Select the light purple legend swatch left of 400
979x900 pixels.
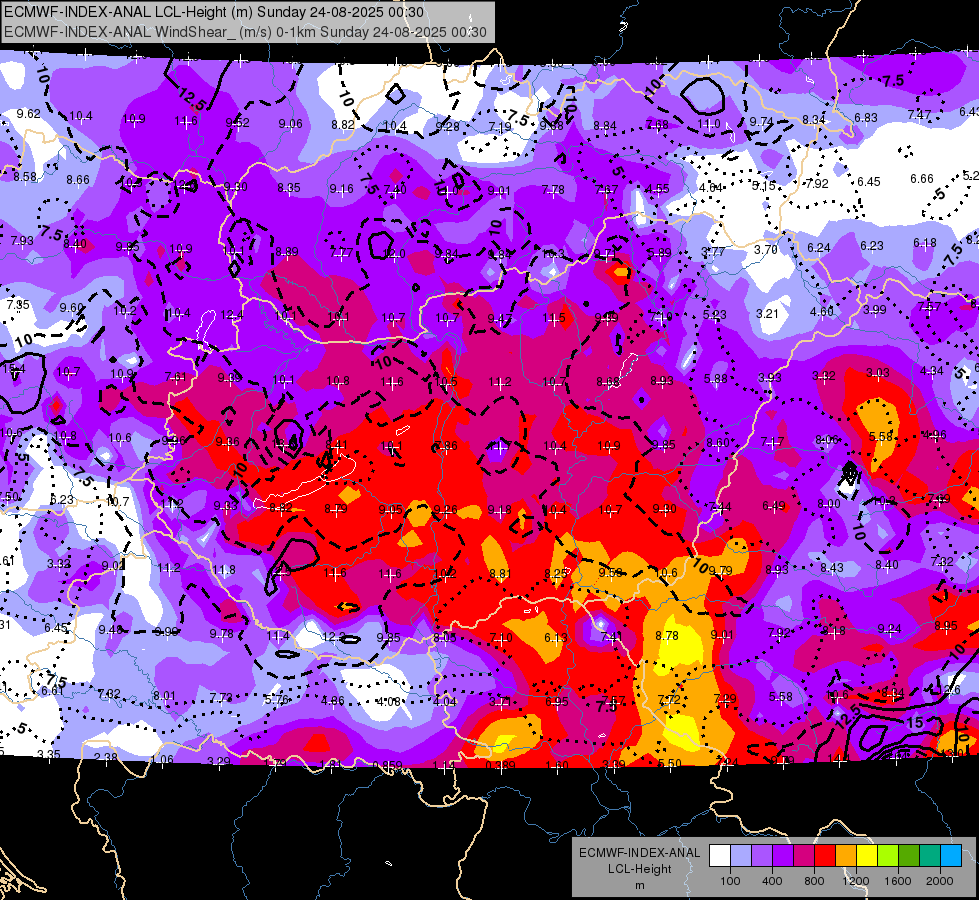[x=762, y=856]
